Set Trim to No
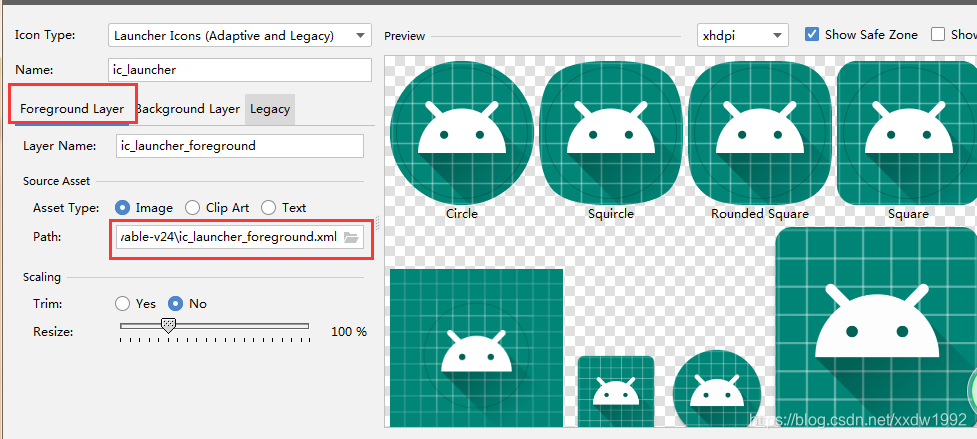 [x=176, y=304]
